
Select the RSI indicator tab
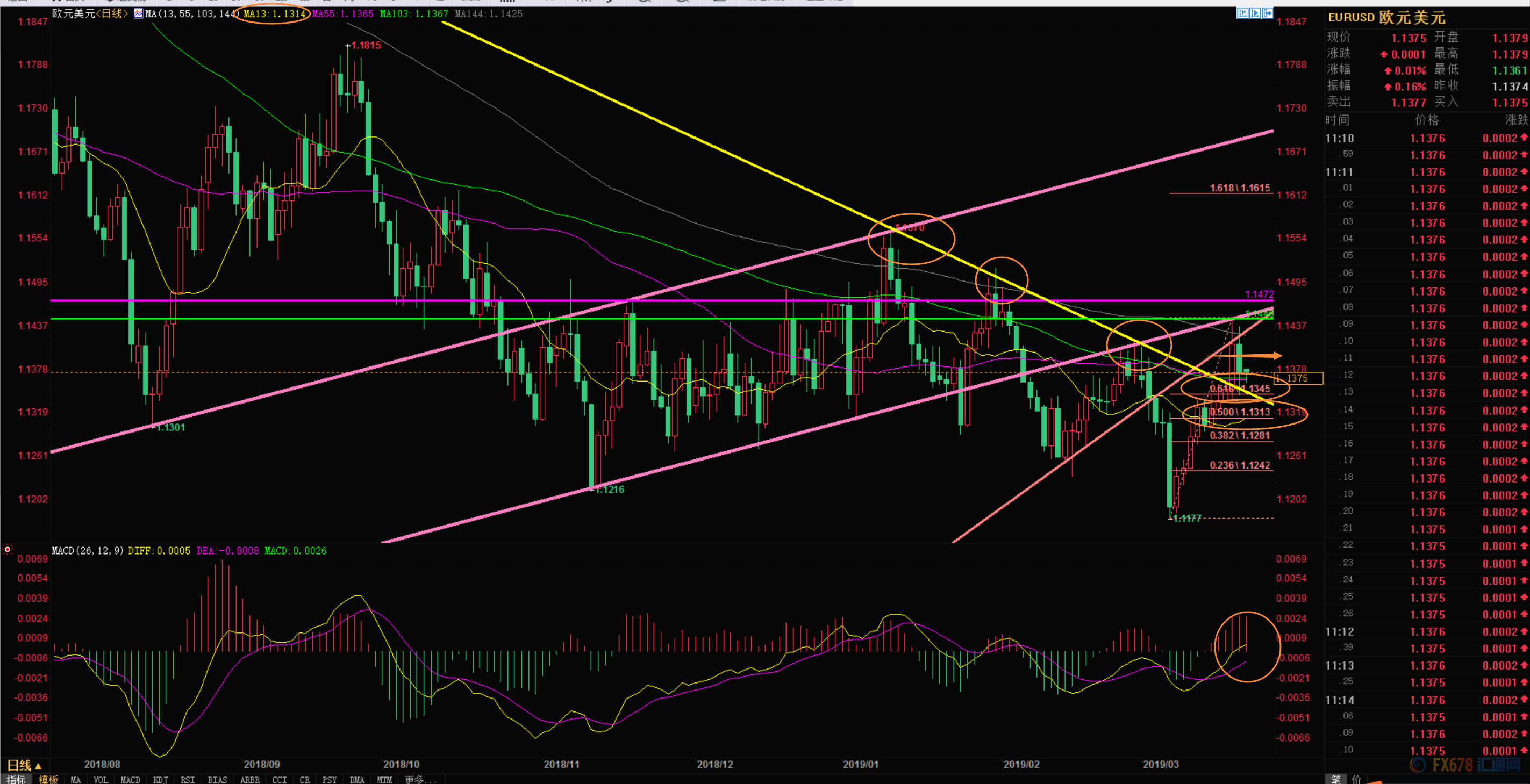pyautogui.click(x=188, y=780)
